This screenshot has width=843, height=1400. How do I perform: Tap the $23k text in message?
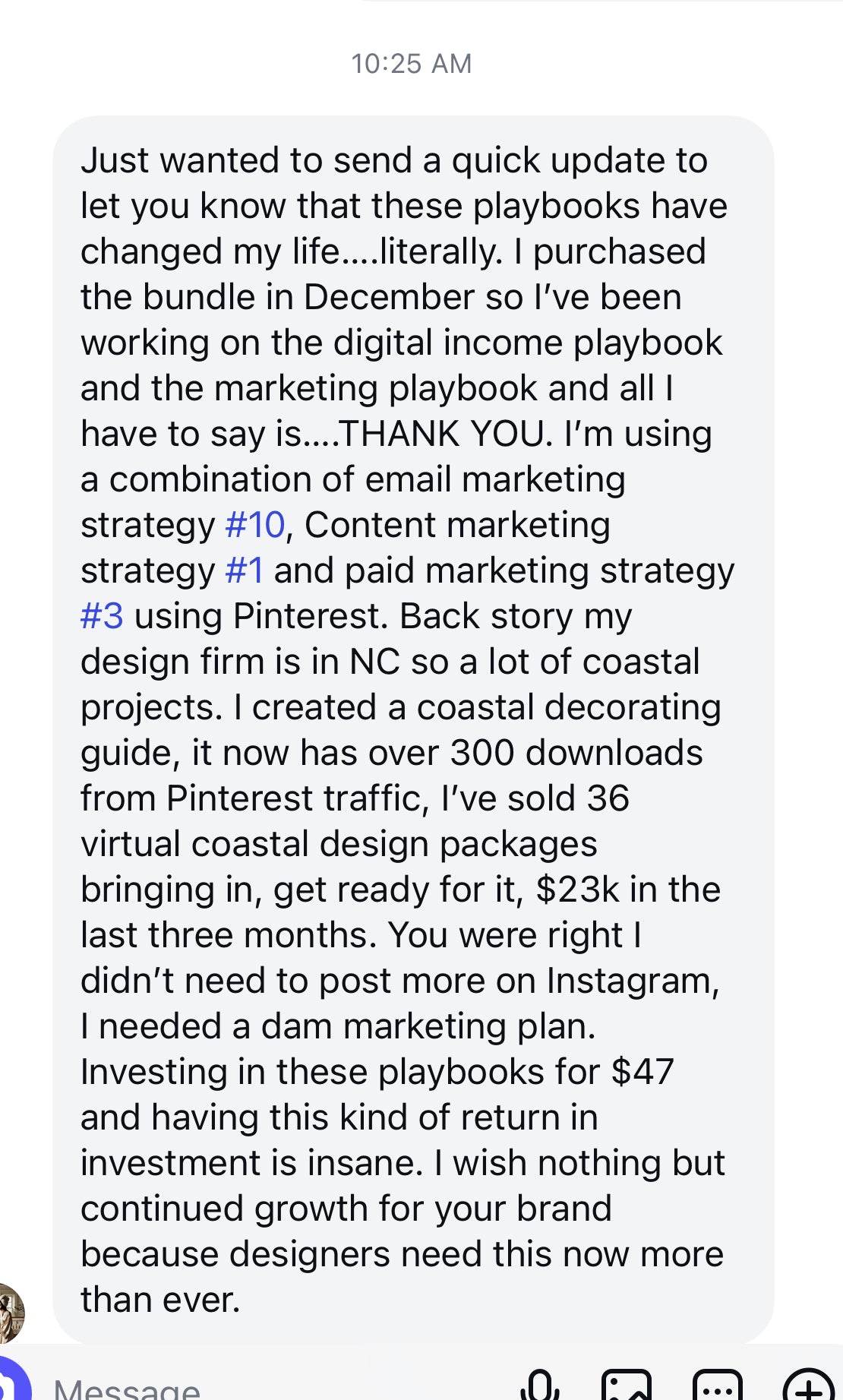(577, 890)
